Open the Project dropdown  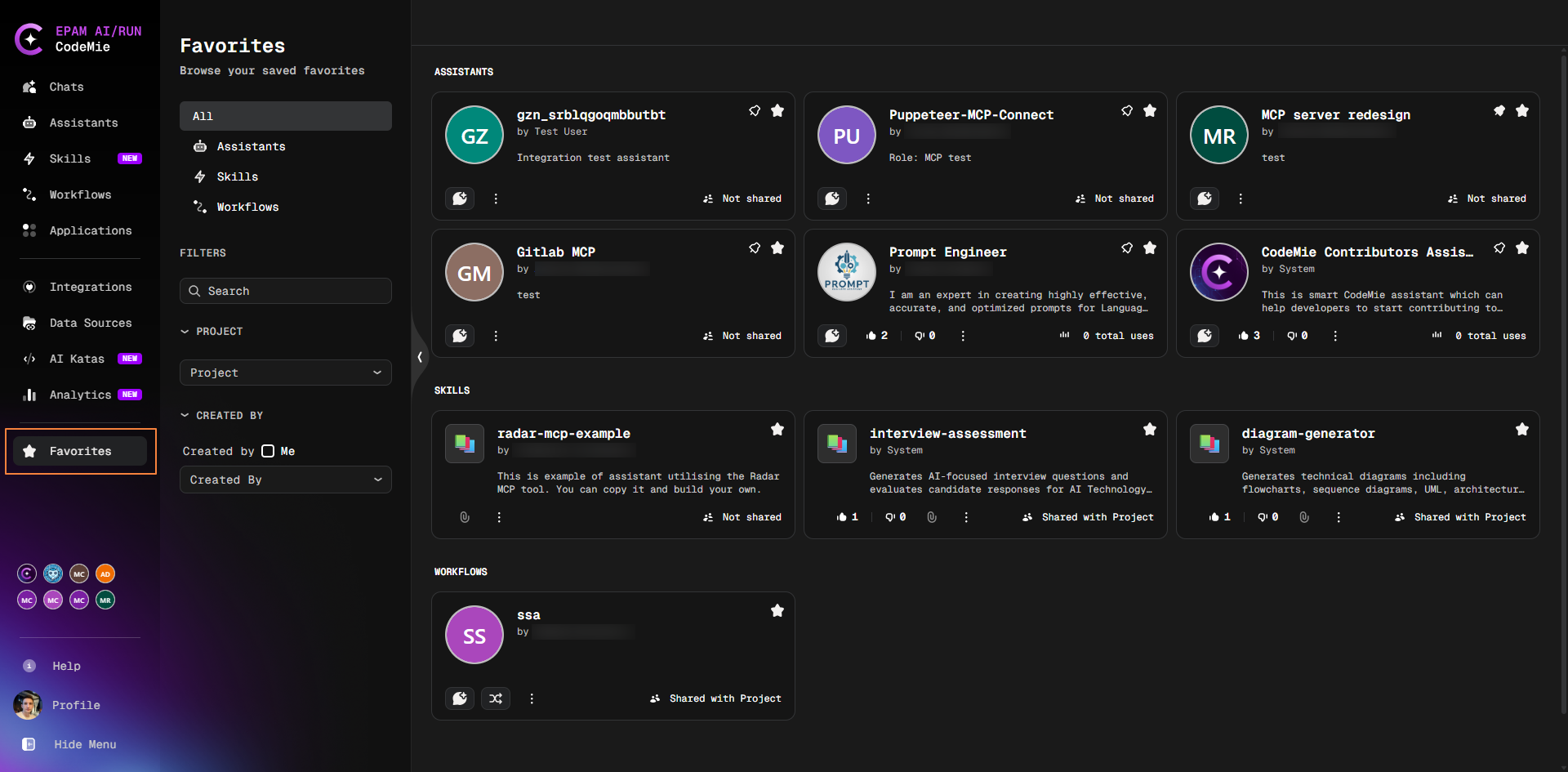coord(286,373)
